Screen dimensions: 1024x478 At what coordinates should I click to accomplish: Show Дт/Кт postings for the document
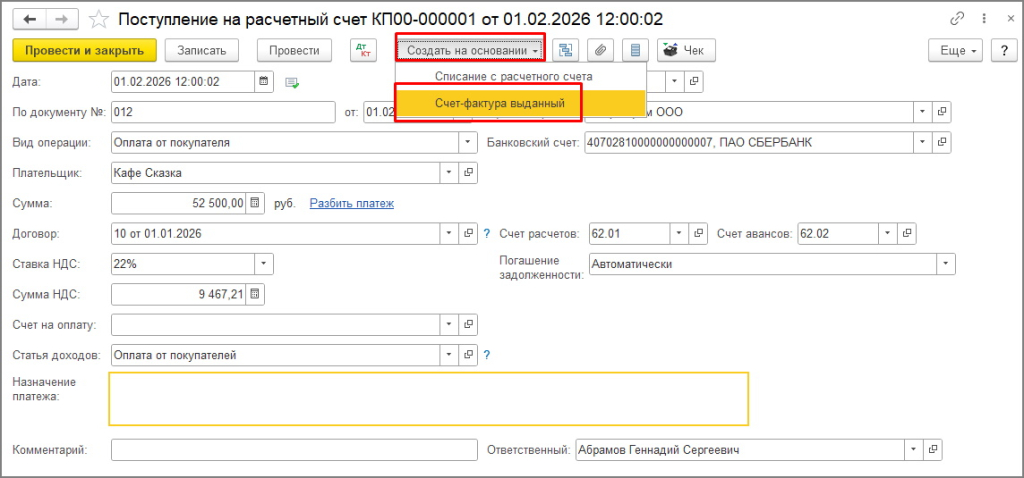[x=362, y=50]
